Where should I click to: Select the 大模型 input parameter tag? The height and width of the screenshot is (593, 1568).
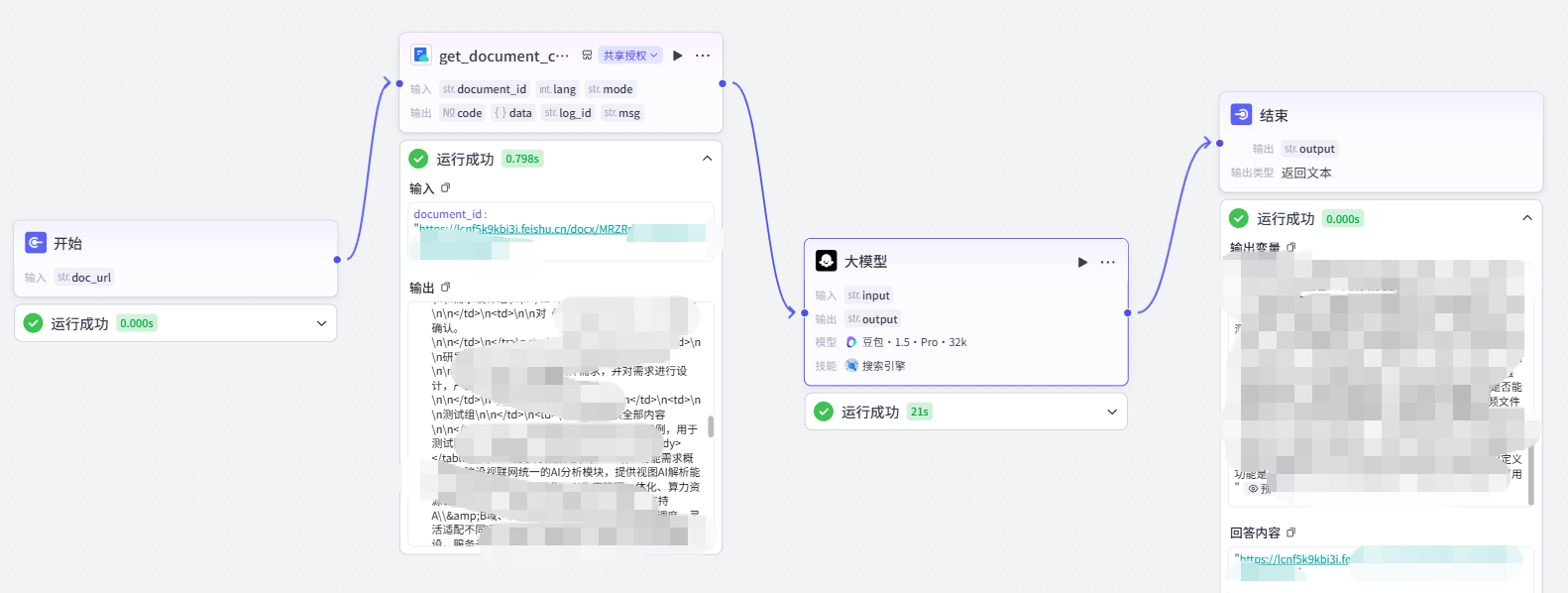[869, 296]
